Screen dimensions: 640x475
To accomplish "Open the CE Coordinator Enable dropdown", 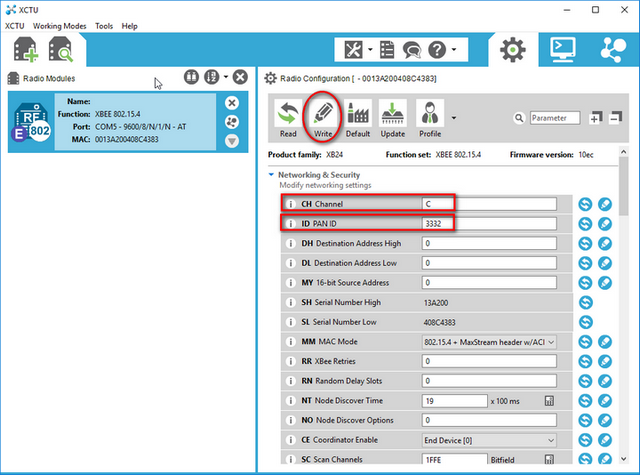I will click(x=489, y=440).
